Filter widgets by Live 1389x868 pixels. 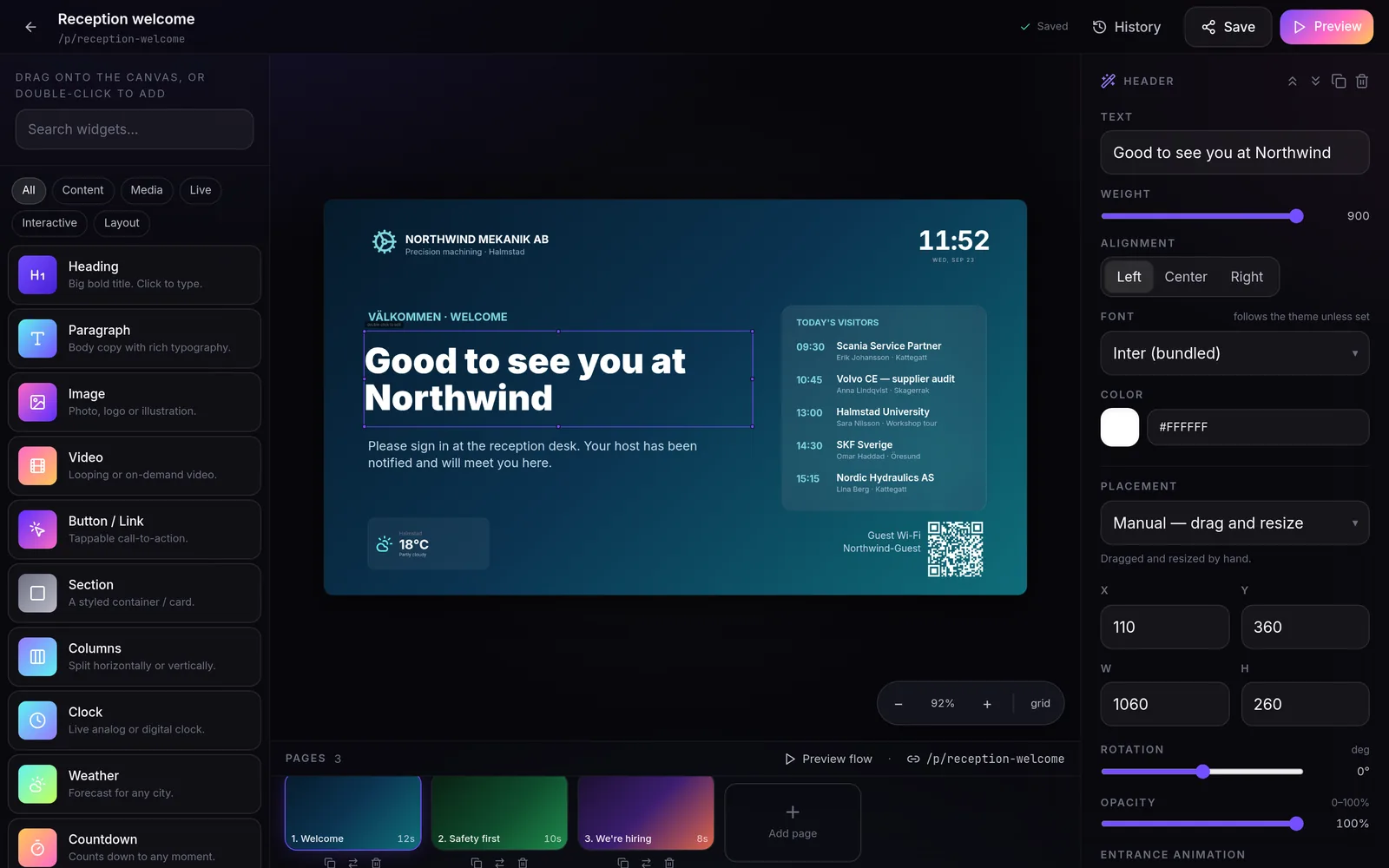[x=201, y=190]
